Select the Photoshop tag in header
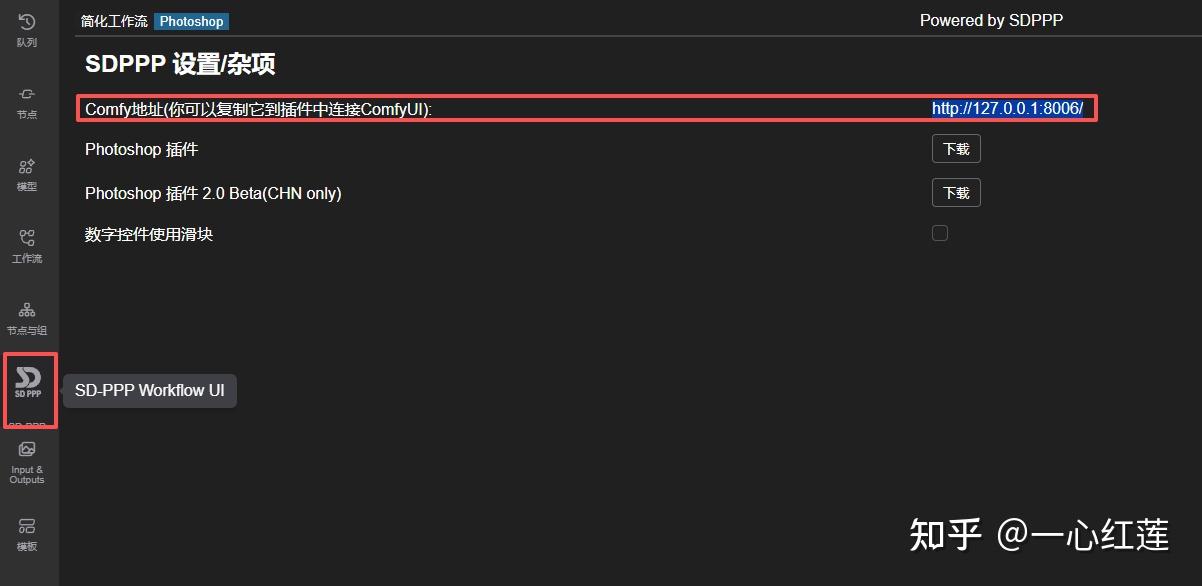The height and width of the screenshot is (586, 1202). tap(192, 21)
